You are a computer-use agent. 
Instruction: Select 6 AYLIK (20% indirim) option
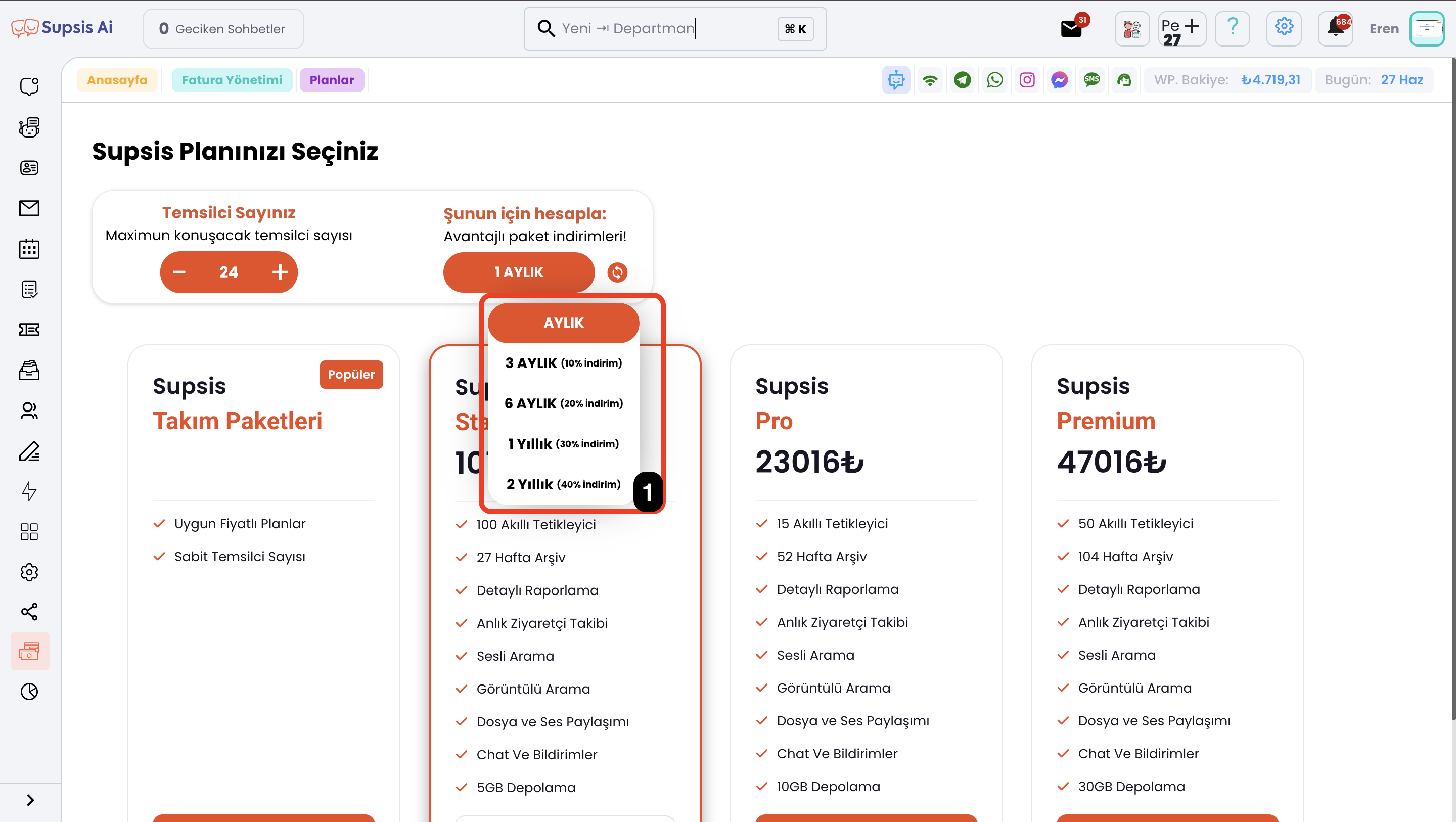564,403
